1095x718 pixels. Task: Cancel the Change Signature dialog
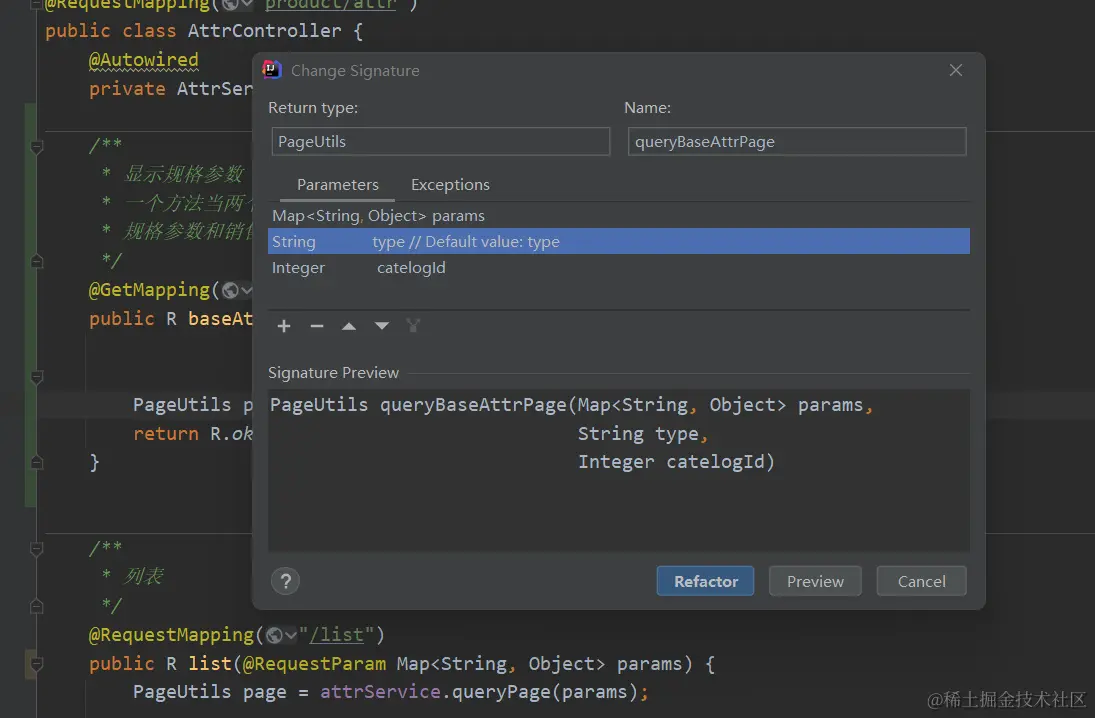921,581
